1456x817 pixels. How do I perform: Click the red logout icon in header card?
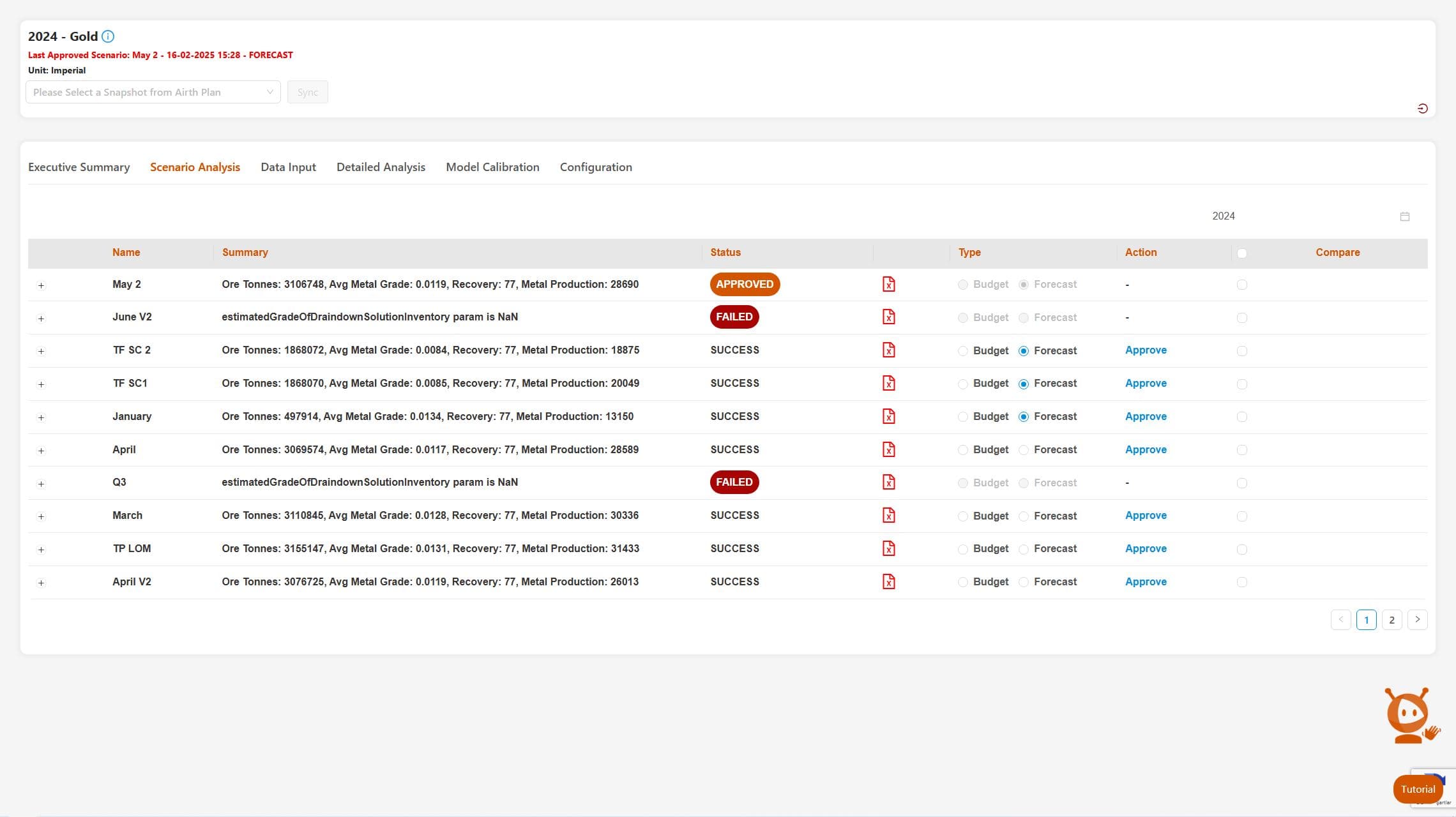pyautogui.click(x=1422, y=109)
